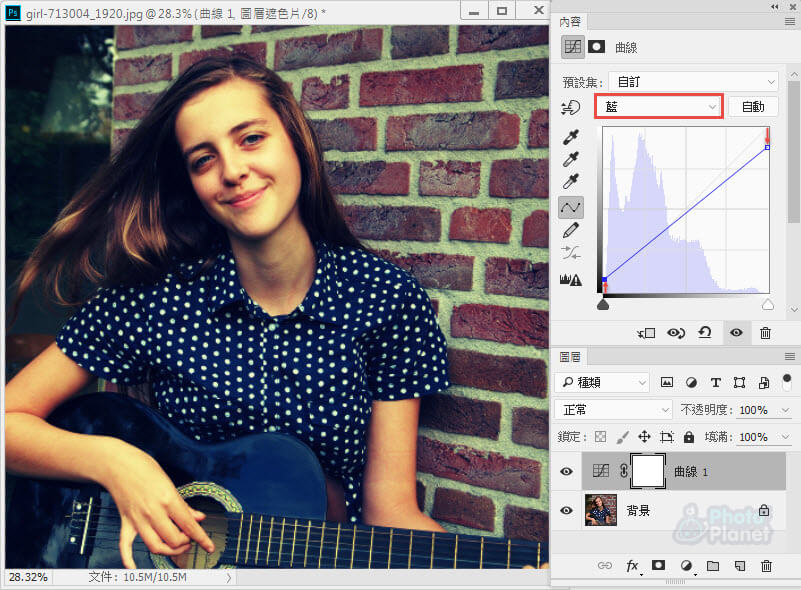The width and height of the screenshot is (801, 590).
Task: Click the histogram clipping warning icon
Action: pos(571,279)
